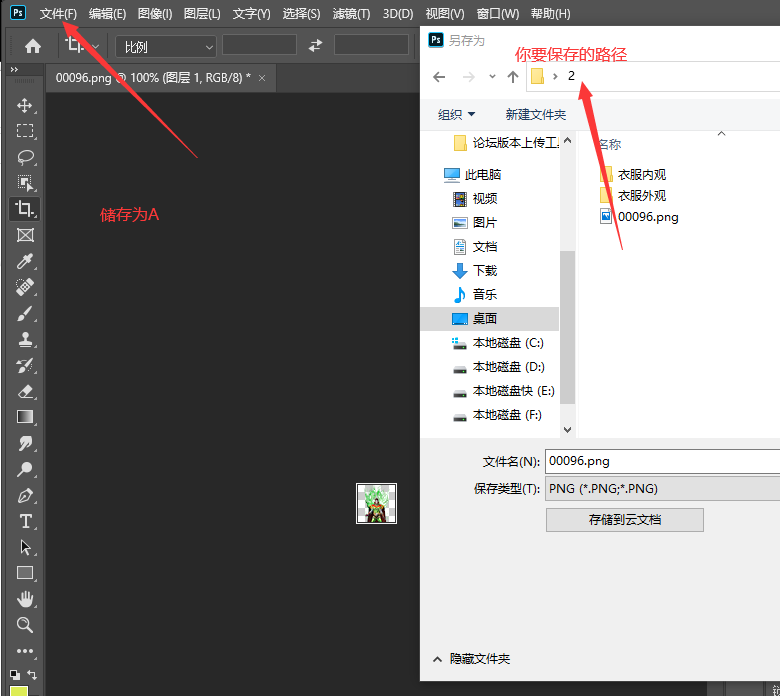This screenshot has width=780, height=696.
Task: Select the Lasso tool
Action: [x=25, y=157]
